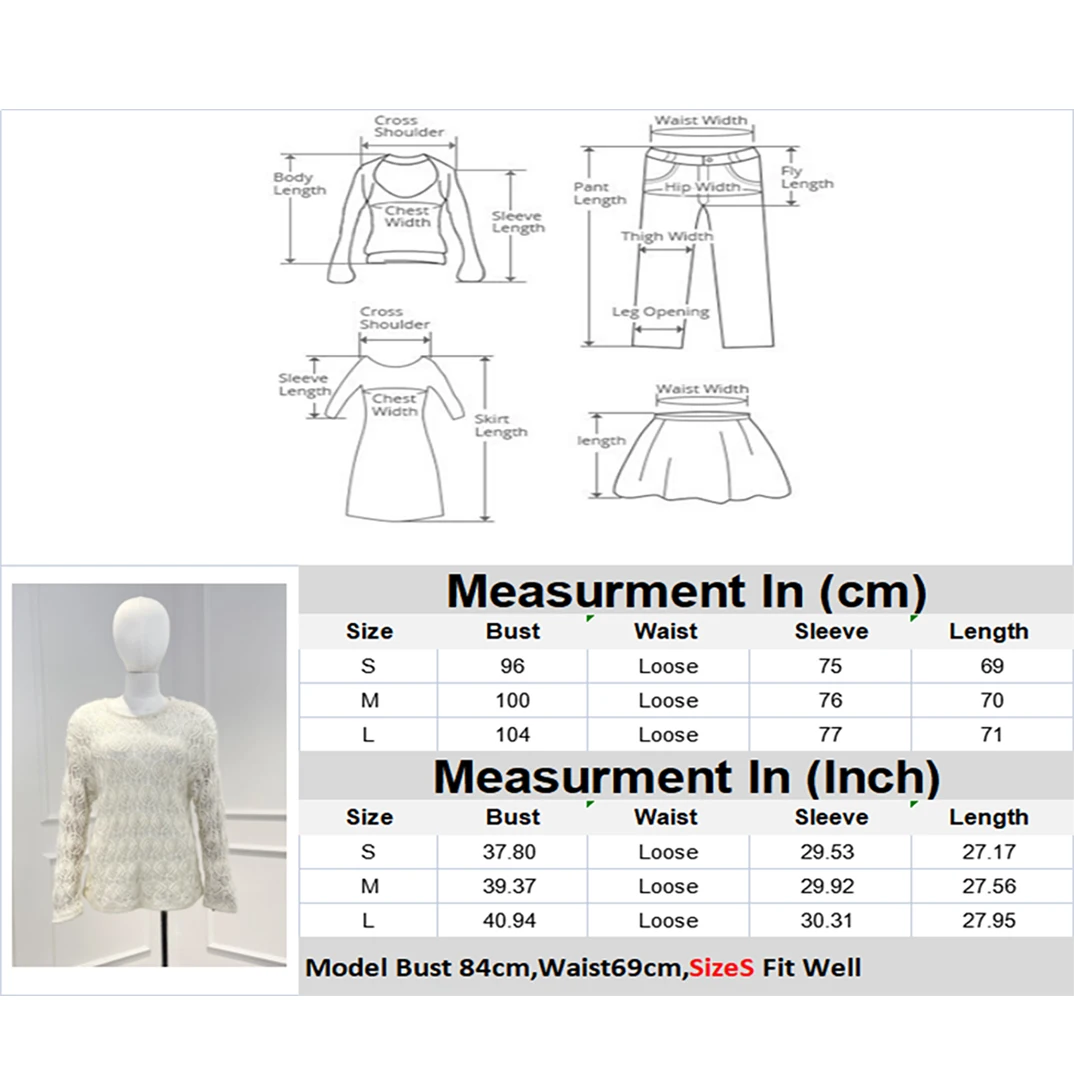
Task: Click 'Waist Width' label above the pants
Action: pos(701,120)
